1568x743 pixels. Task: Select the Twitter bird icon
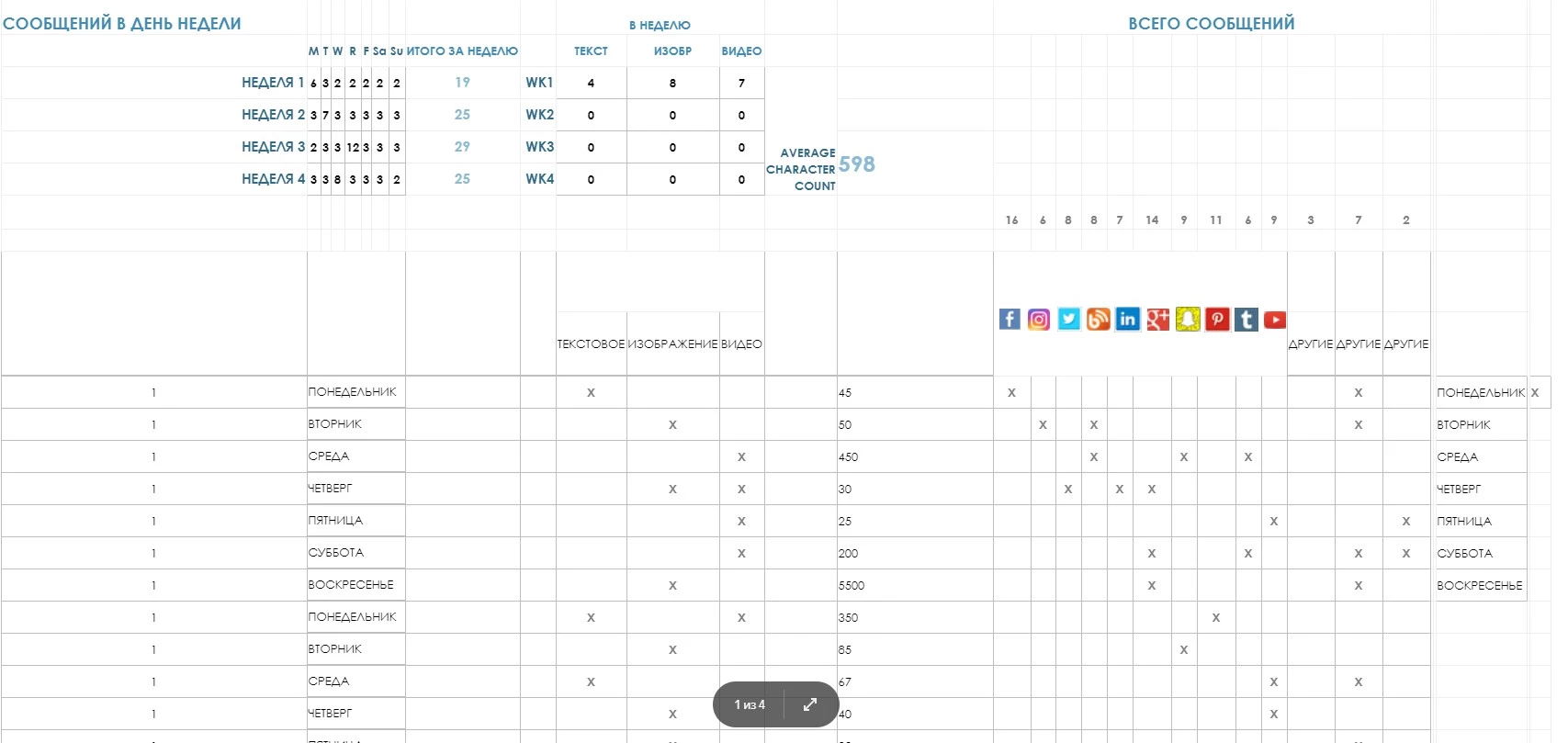1068,319
